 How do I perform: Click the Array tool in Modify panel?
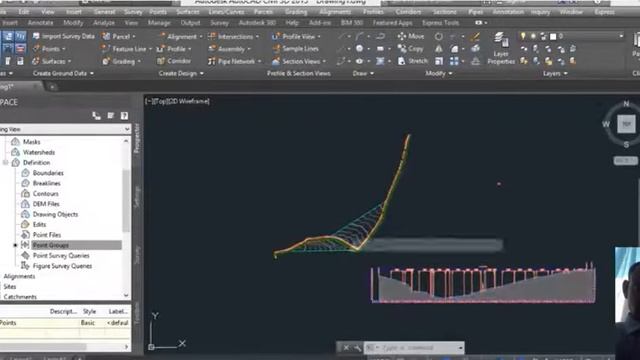click(x=454, y=61)
